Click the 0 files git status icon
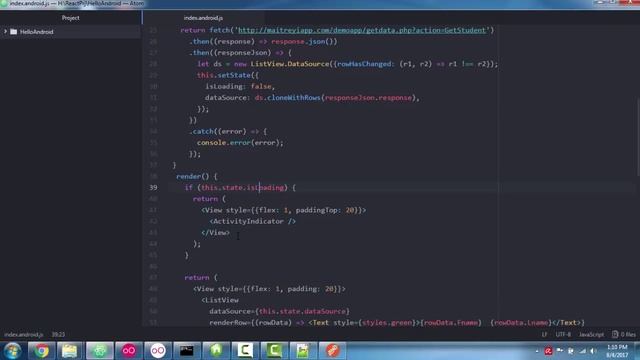 click(x=624, y=334)
